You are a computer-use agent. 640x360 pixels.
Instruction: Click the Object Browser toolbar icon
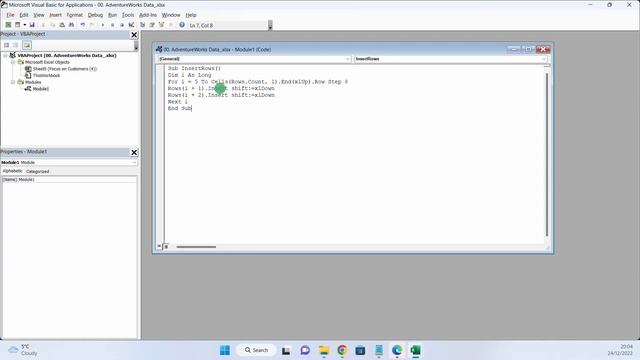161,25
